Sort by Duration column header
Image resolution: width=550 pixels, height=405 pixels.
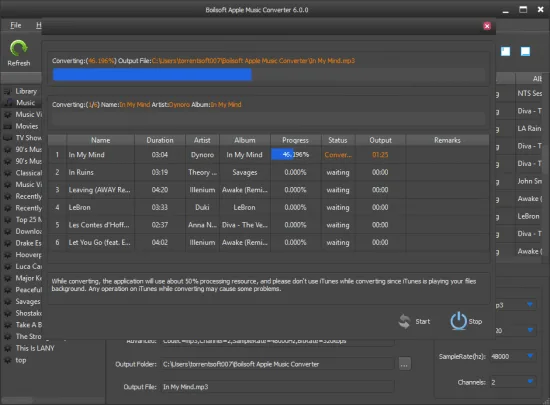point(160,140)
